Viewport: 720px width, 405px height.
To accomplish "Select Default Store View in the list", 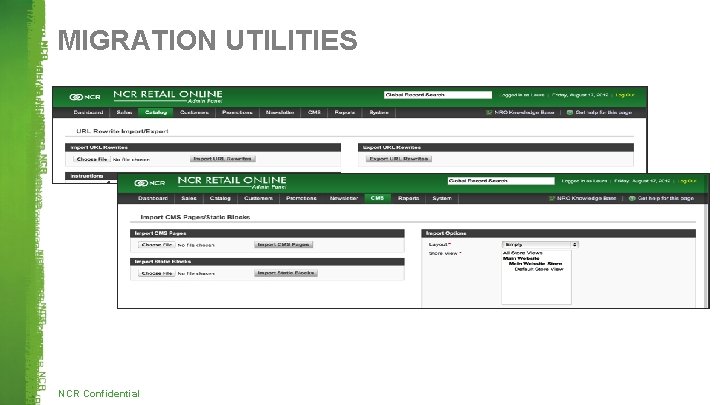I will [x=539, y=270].
